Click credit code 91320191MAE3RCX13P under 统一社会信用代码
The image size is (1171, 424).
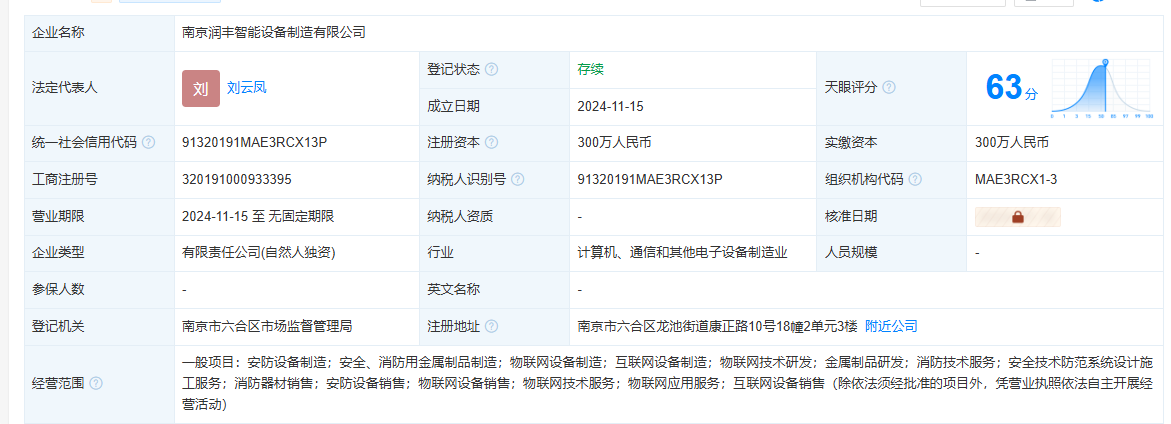255,143
